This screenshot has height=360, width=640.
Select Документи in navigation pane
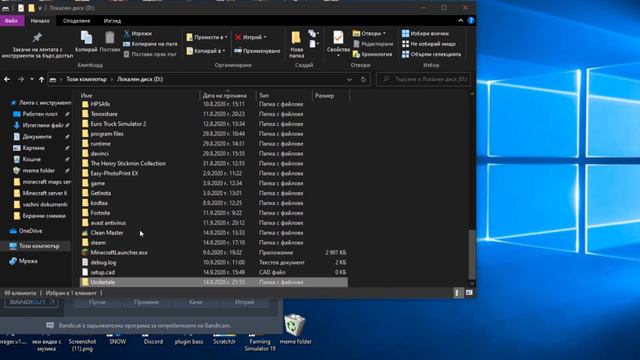[37, 137]
